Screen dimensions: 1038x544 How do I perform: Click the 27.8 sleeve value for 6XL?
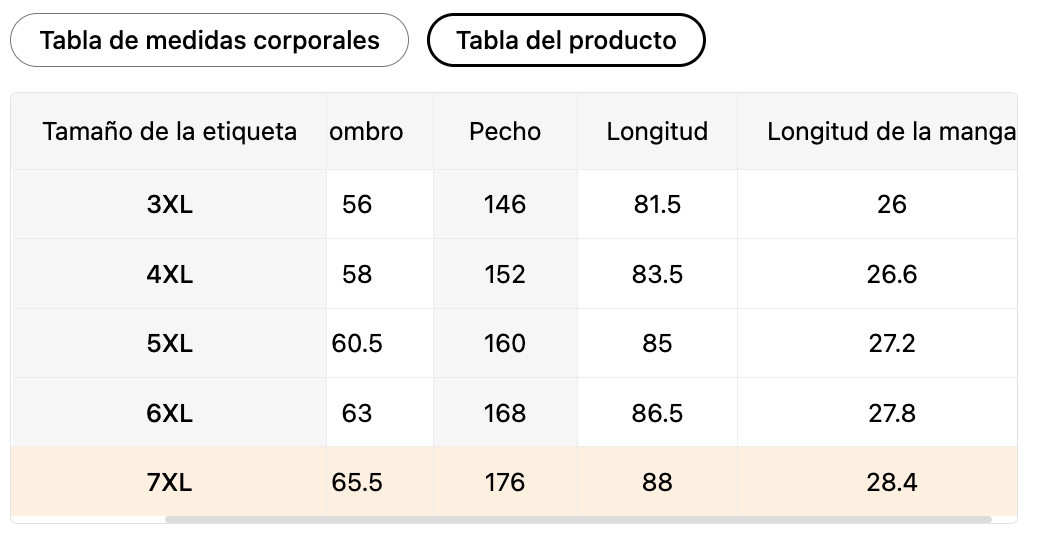point(892,414)
